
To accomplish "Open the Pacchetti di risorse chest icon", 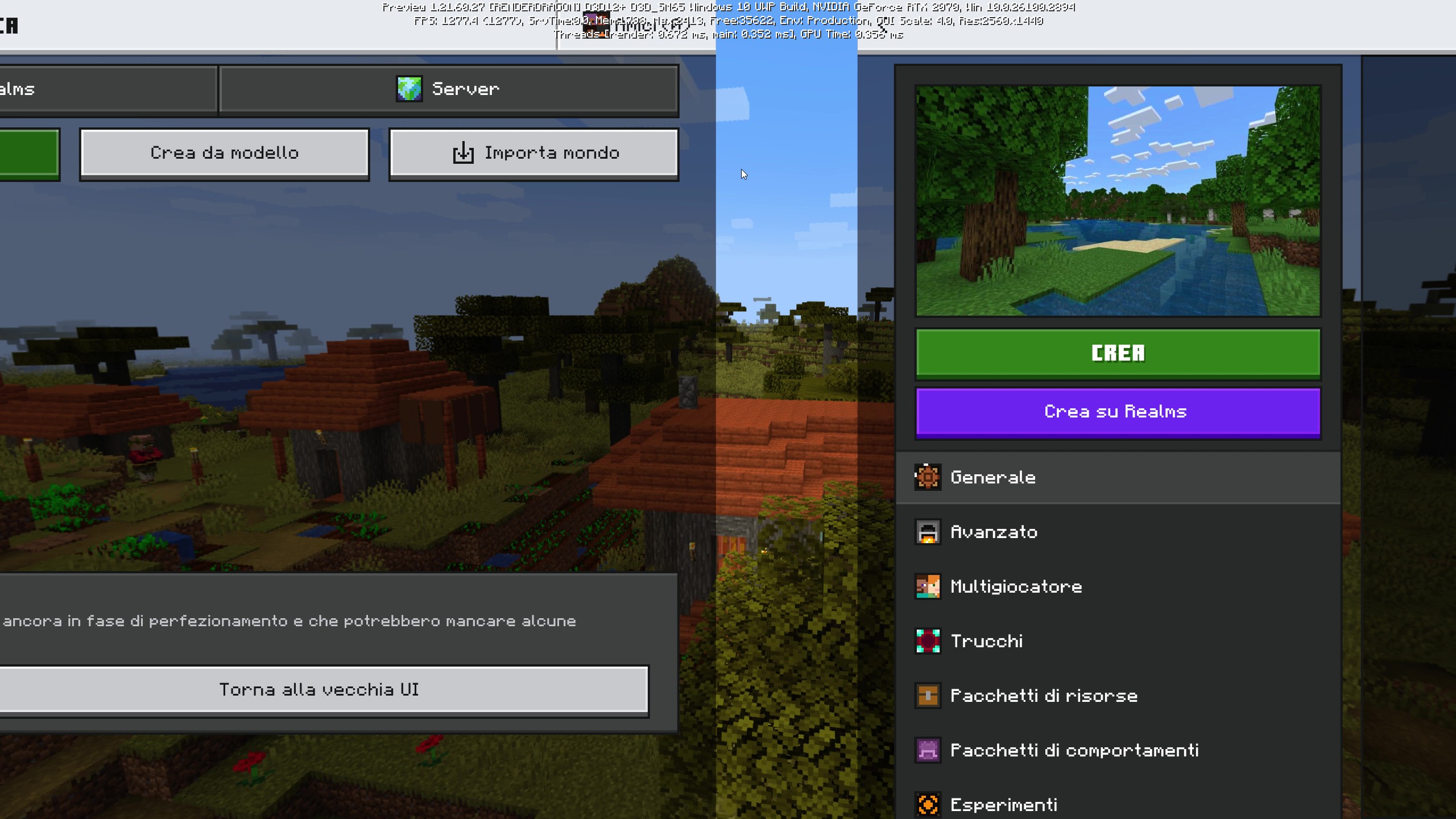I will tap(928, 696).
